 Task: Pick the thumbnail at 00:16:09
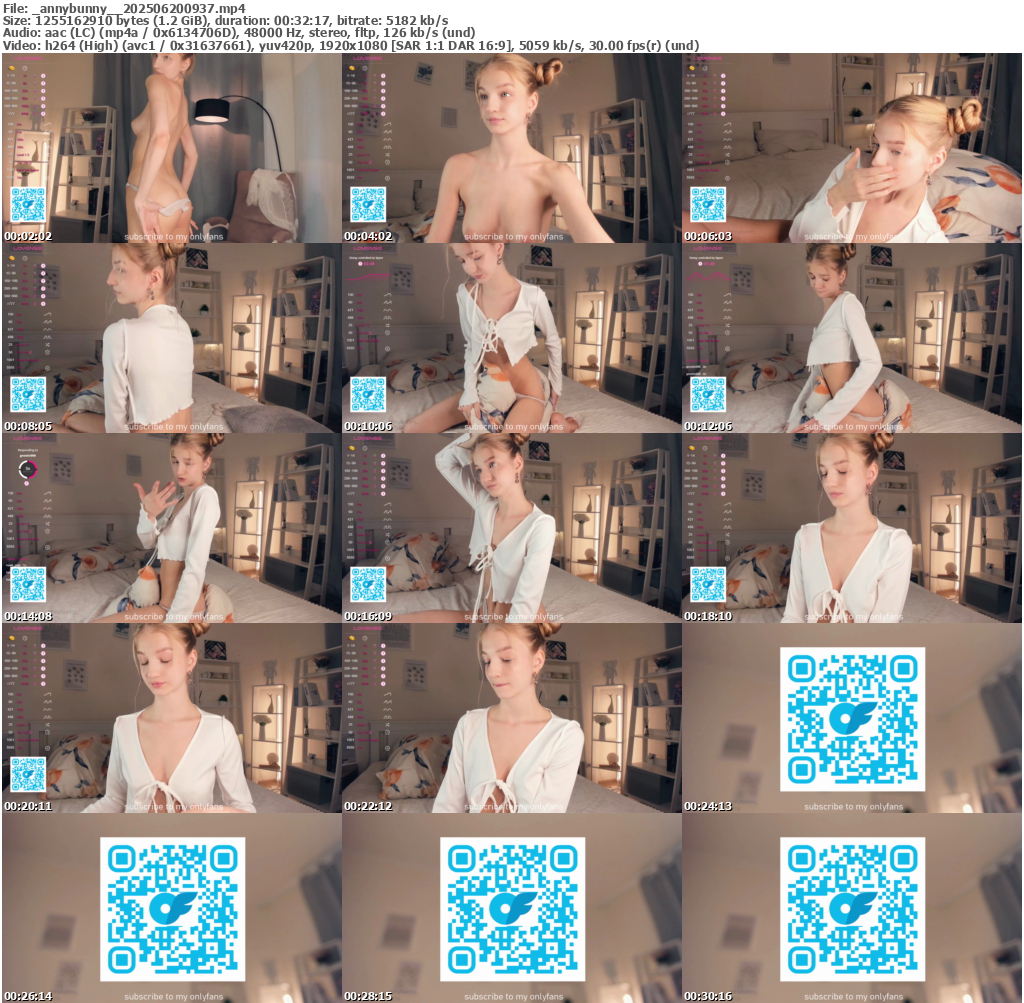click(x=511, y=528)
